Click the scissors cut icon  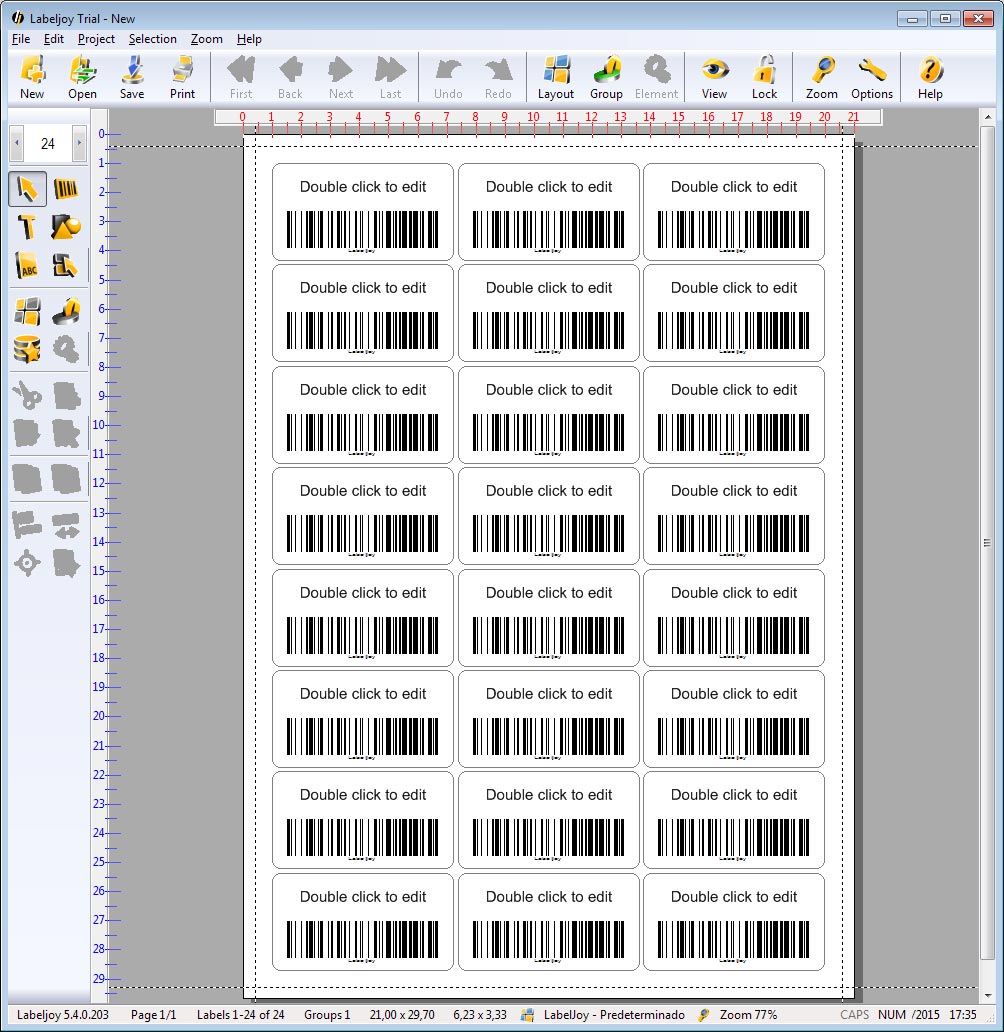coord(28,396)
